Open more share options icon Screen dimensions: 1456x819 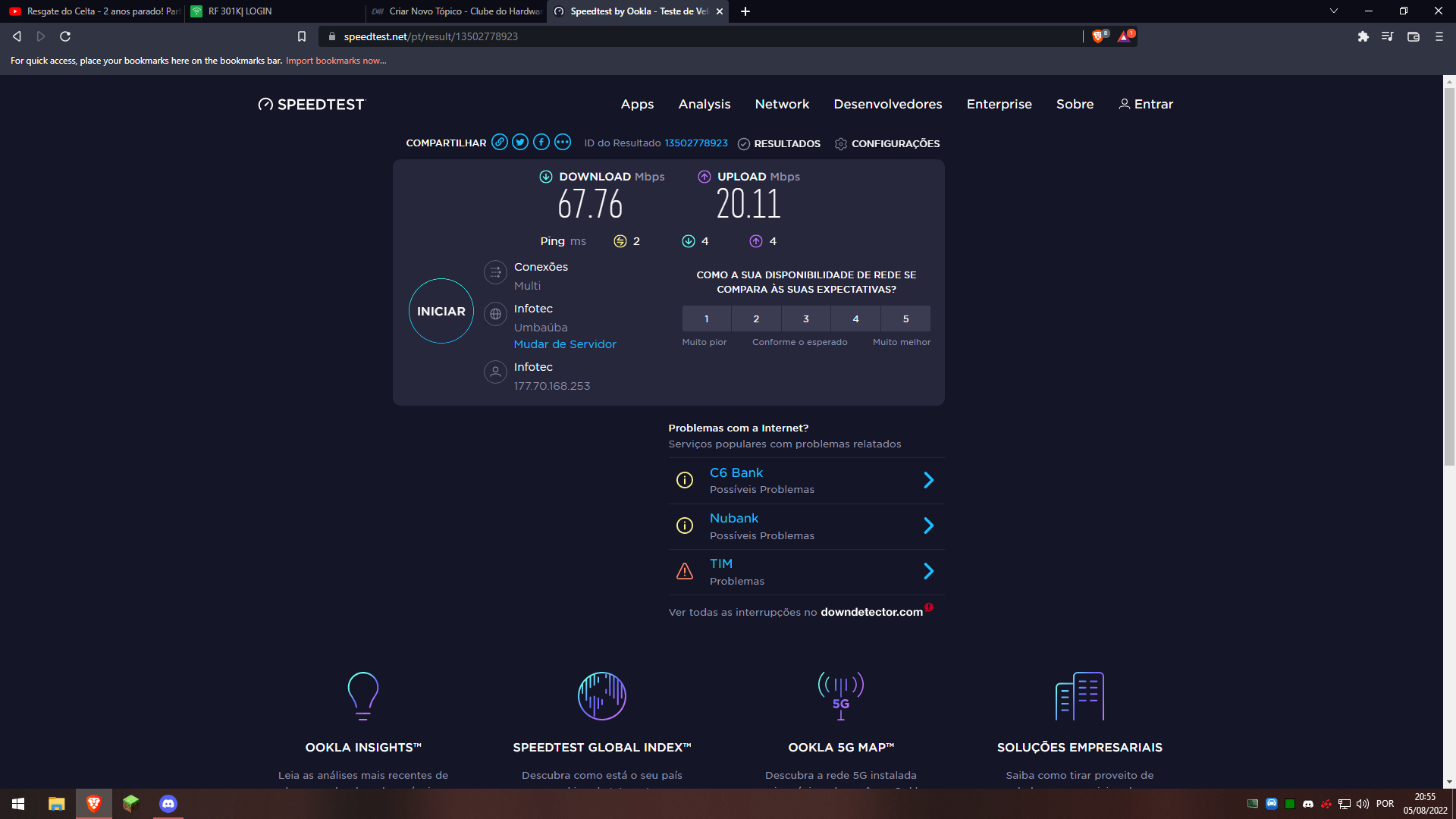tap(563, 142)
